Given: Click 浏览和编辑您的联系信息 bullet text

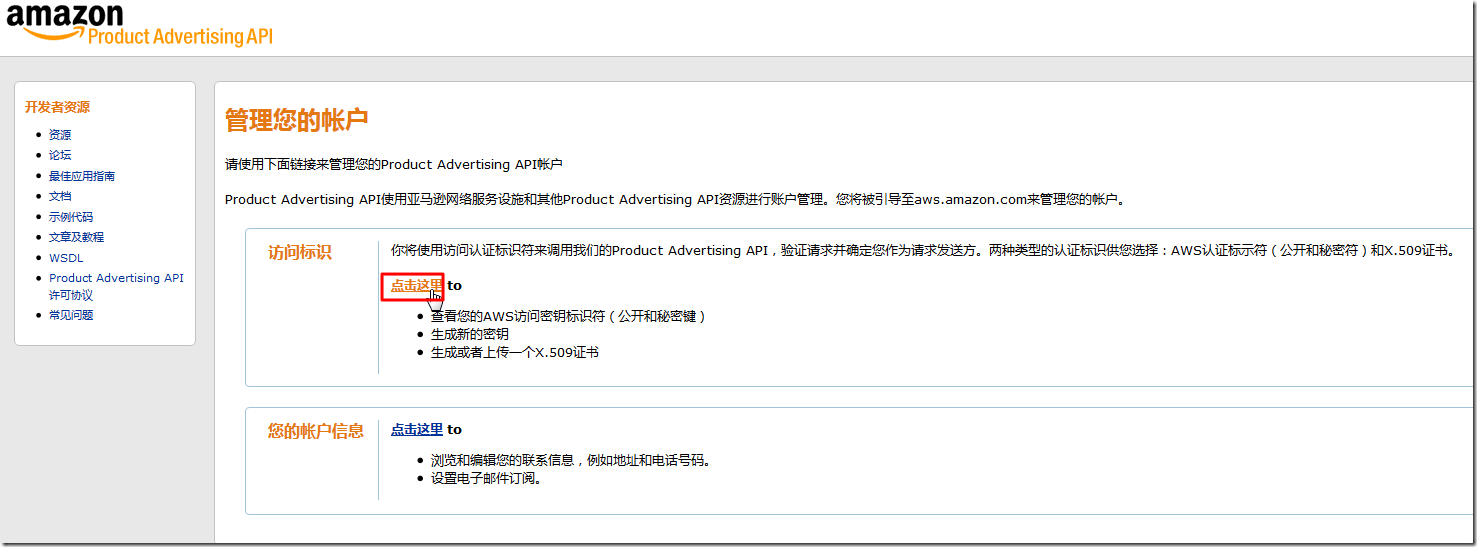Looking at the screenshot, I should (x=570, y=460).
